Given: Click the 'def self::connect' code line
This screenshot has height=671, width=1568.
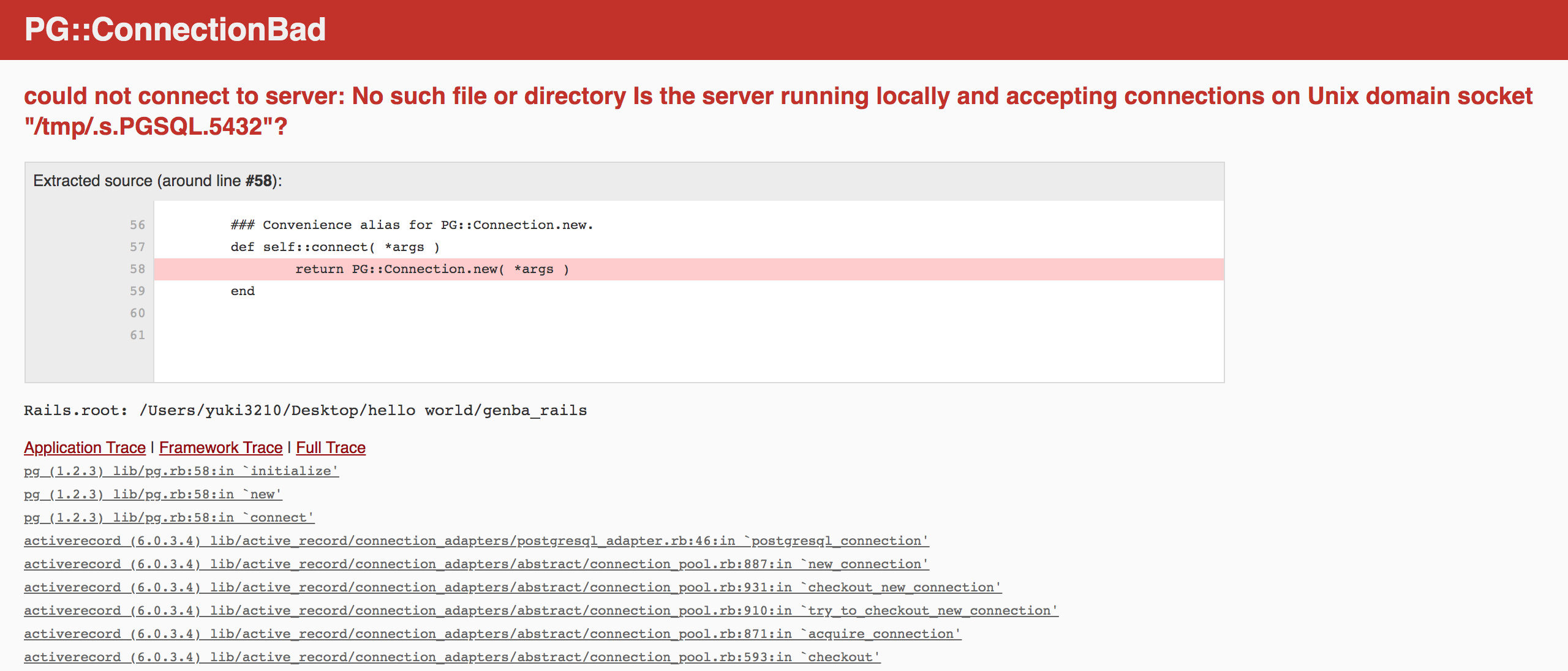Looking at the screenshot, I should click(335, 247).
